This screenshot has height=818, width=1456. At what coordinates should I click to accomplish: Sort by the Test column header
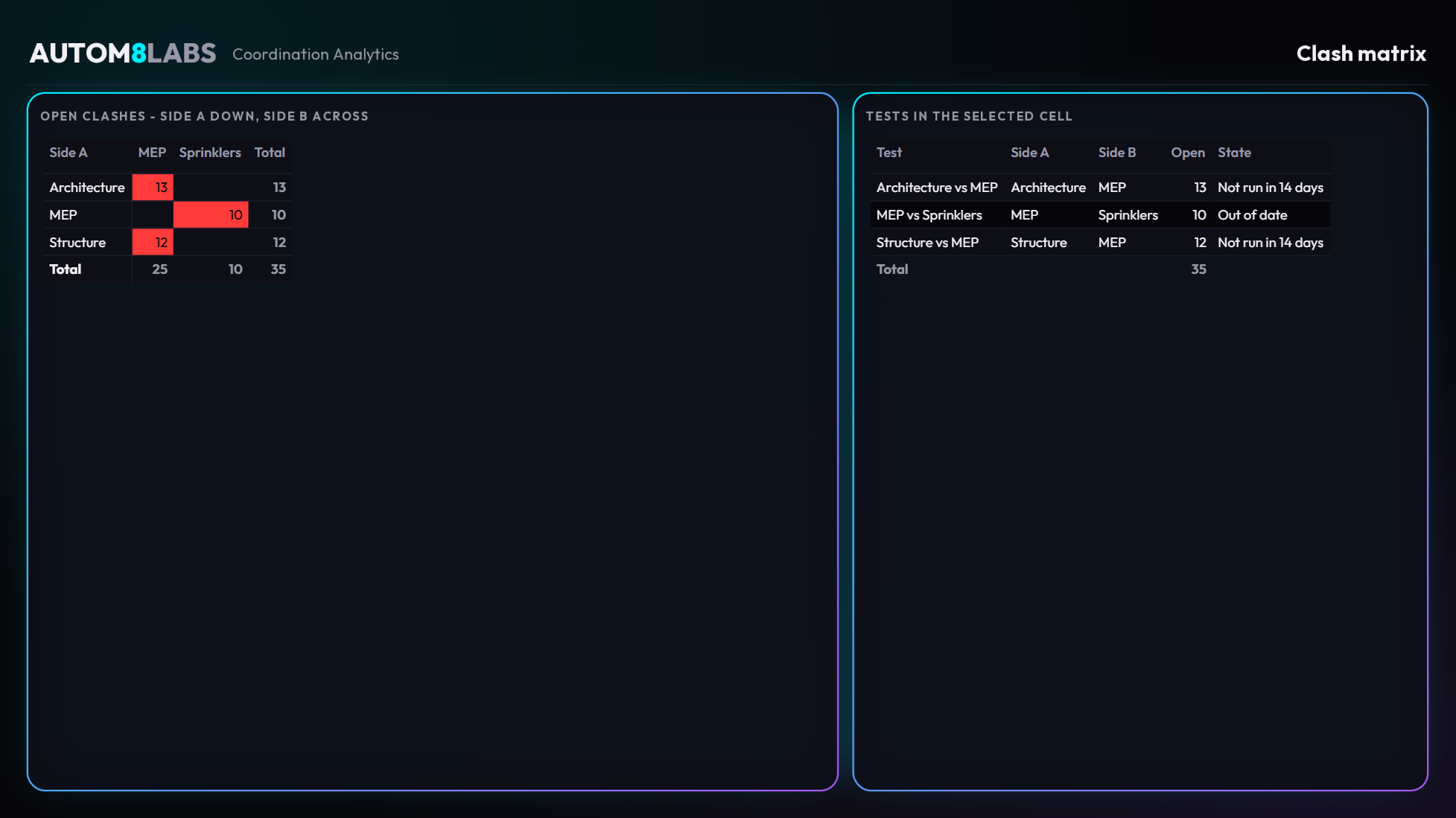tap(889, 153)
